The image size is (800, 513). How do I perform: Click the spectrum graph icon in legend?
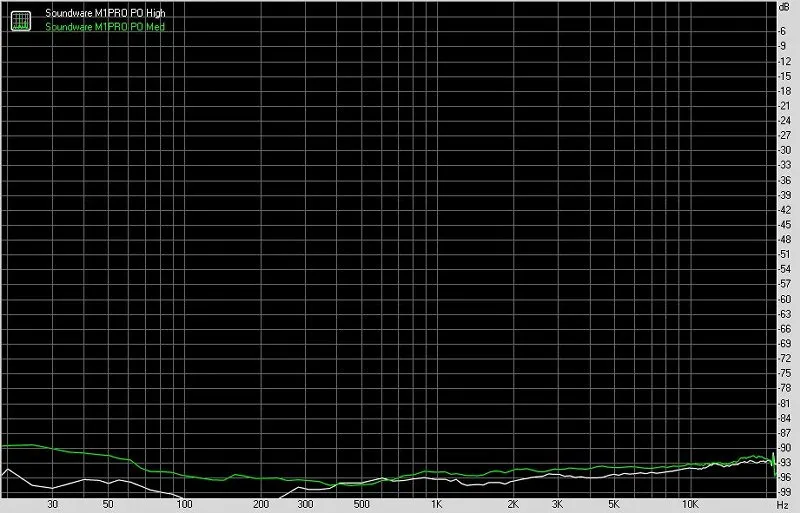(x=21, y=20)
